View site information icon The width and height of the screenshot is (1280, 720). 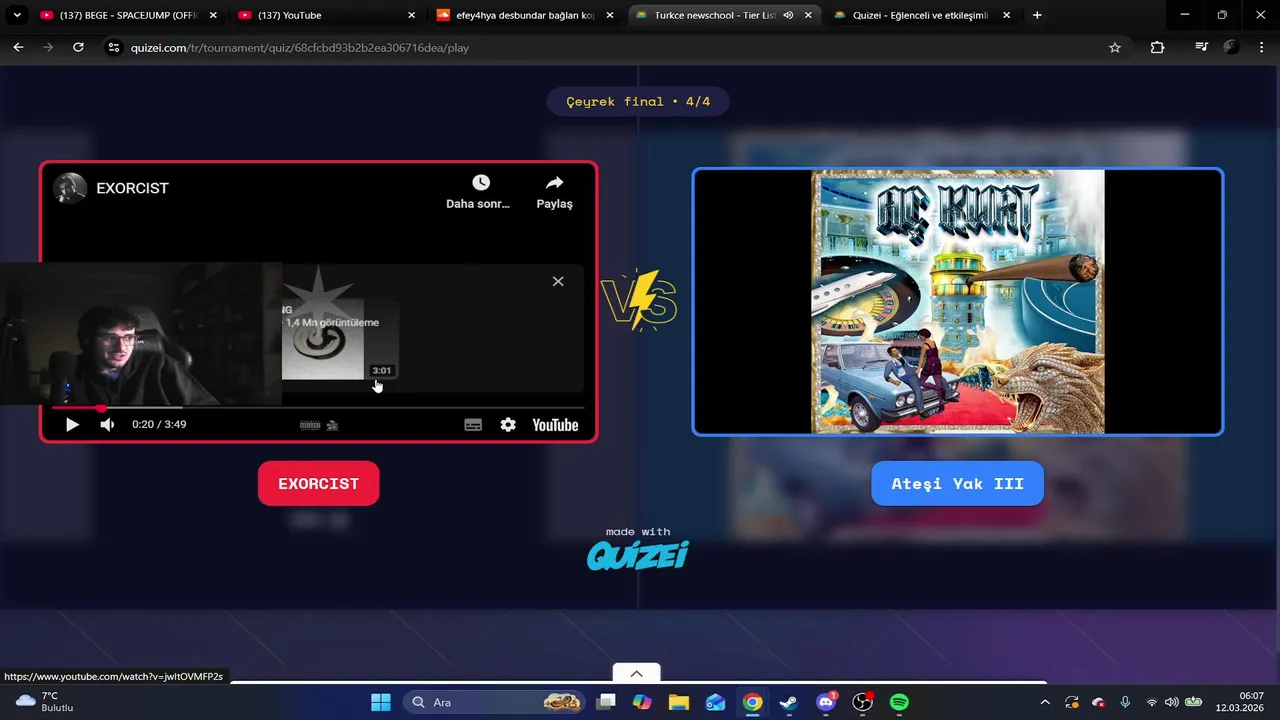(114, 47)
